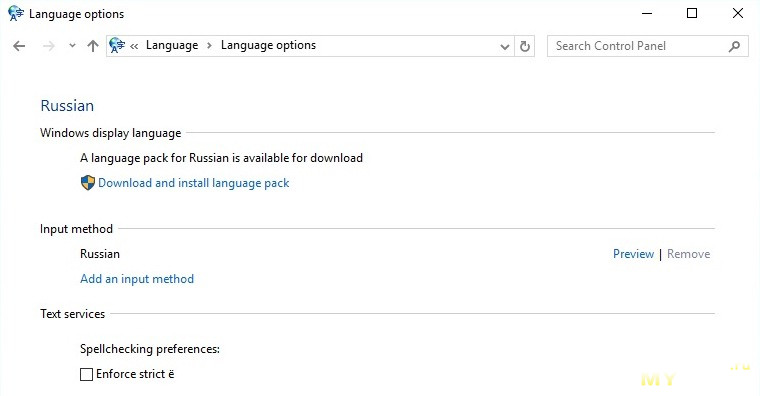Go back using the back arrow
The height and width of the screenshot is (396, 760).
coord(19,46)
